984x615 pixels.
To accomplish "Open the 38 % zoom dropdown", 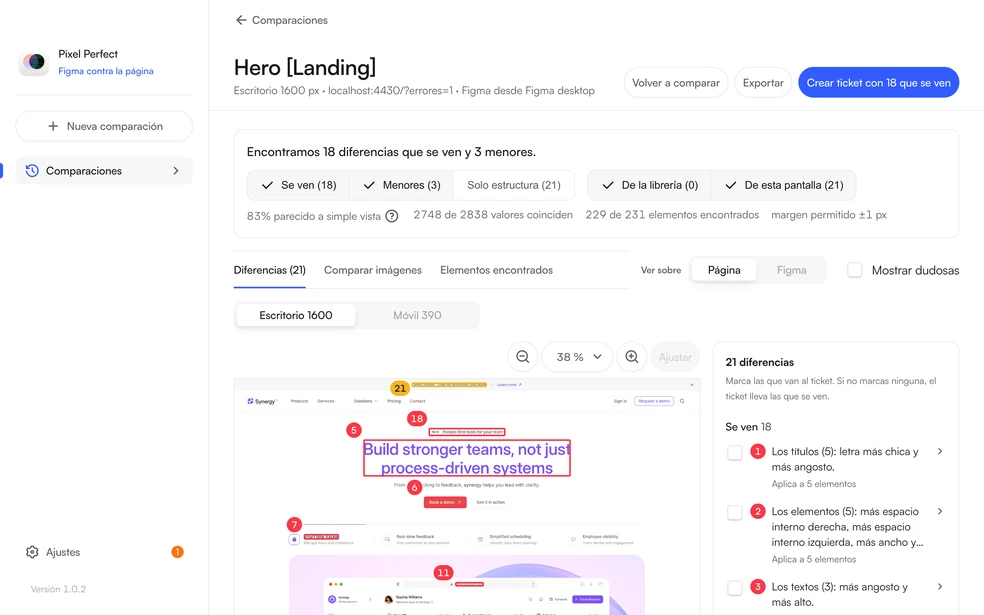I will [577, 357].
